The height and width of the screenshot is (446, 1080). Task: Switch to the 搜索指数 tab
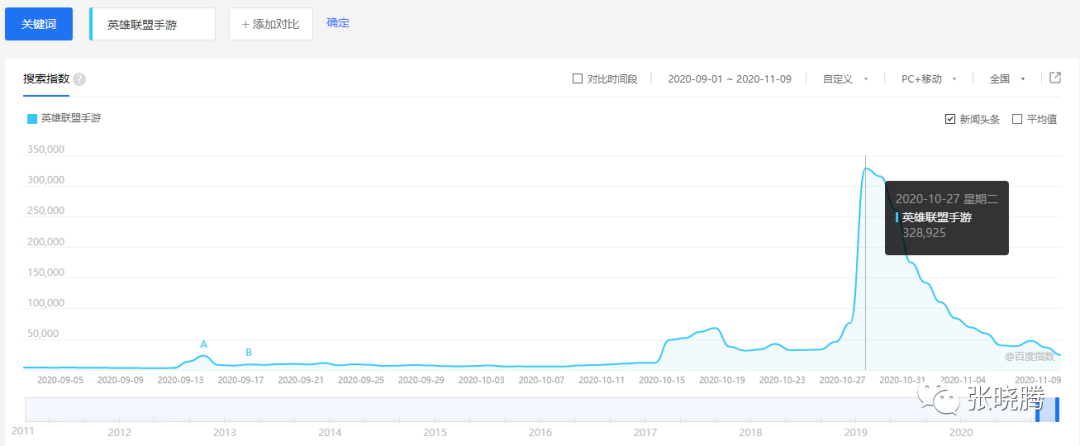(x=45, y=79)
